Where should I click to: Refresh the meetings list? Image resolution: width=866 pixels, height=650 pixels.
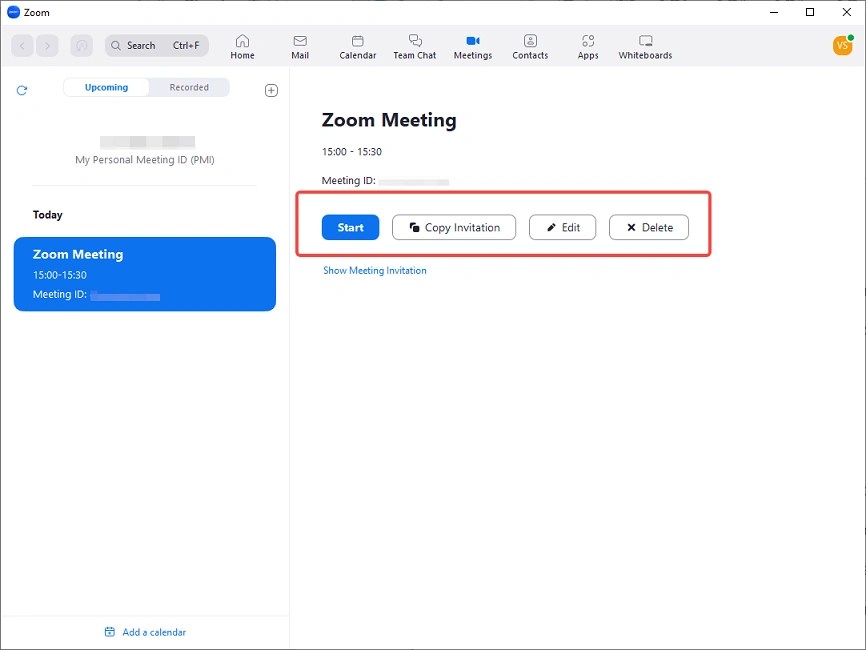[x=21, y=90]
